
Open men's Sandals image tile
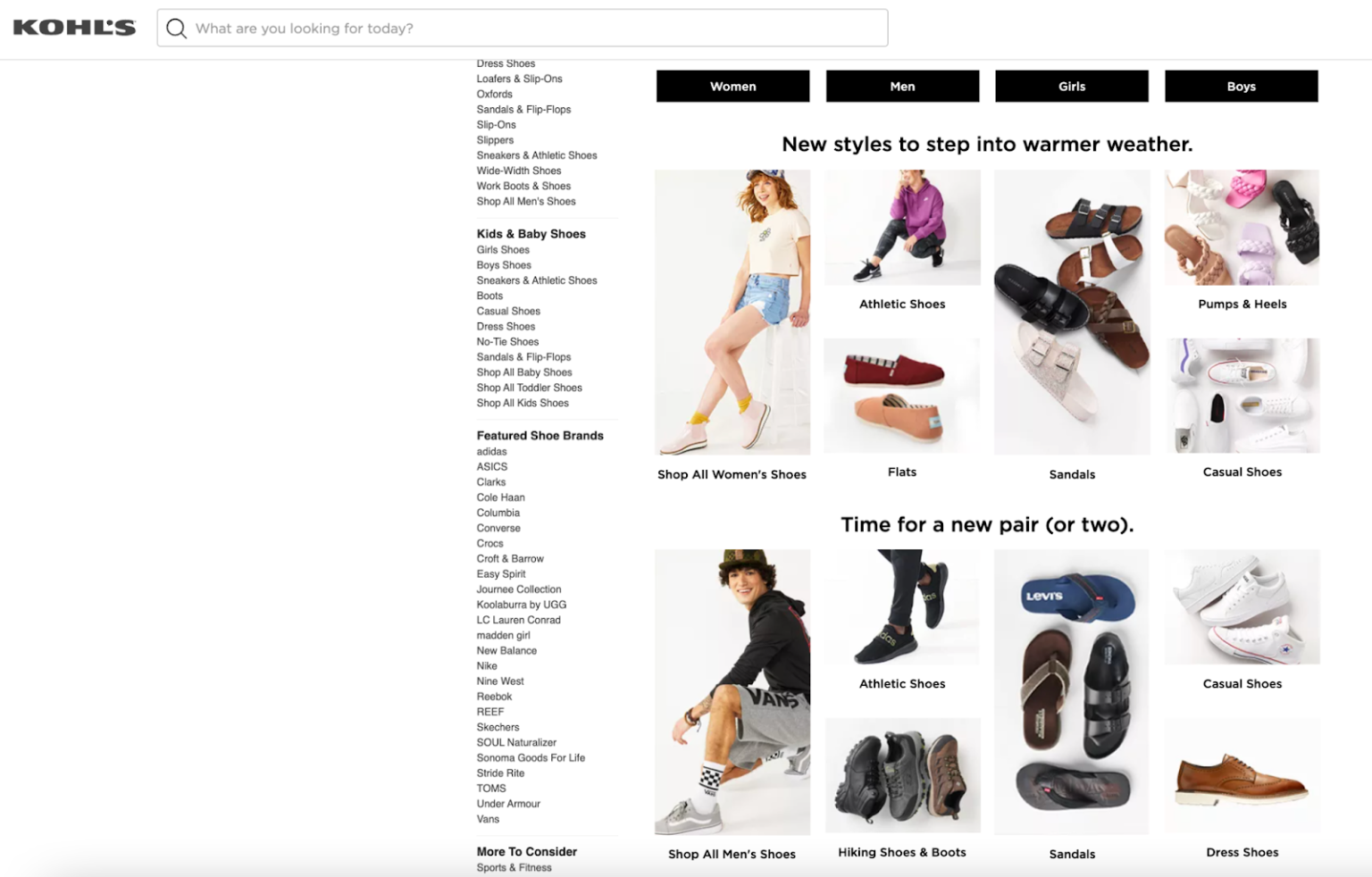pyautogui.click(x=1072, y=692)
